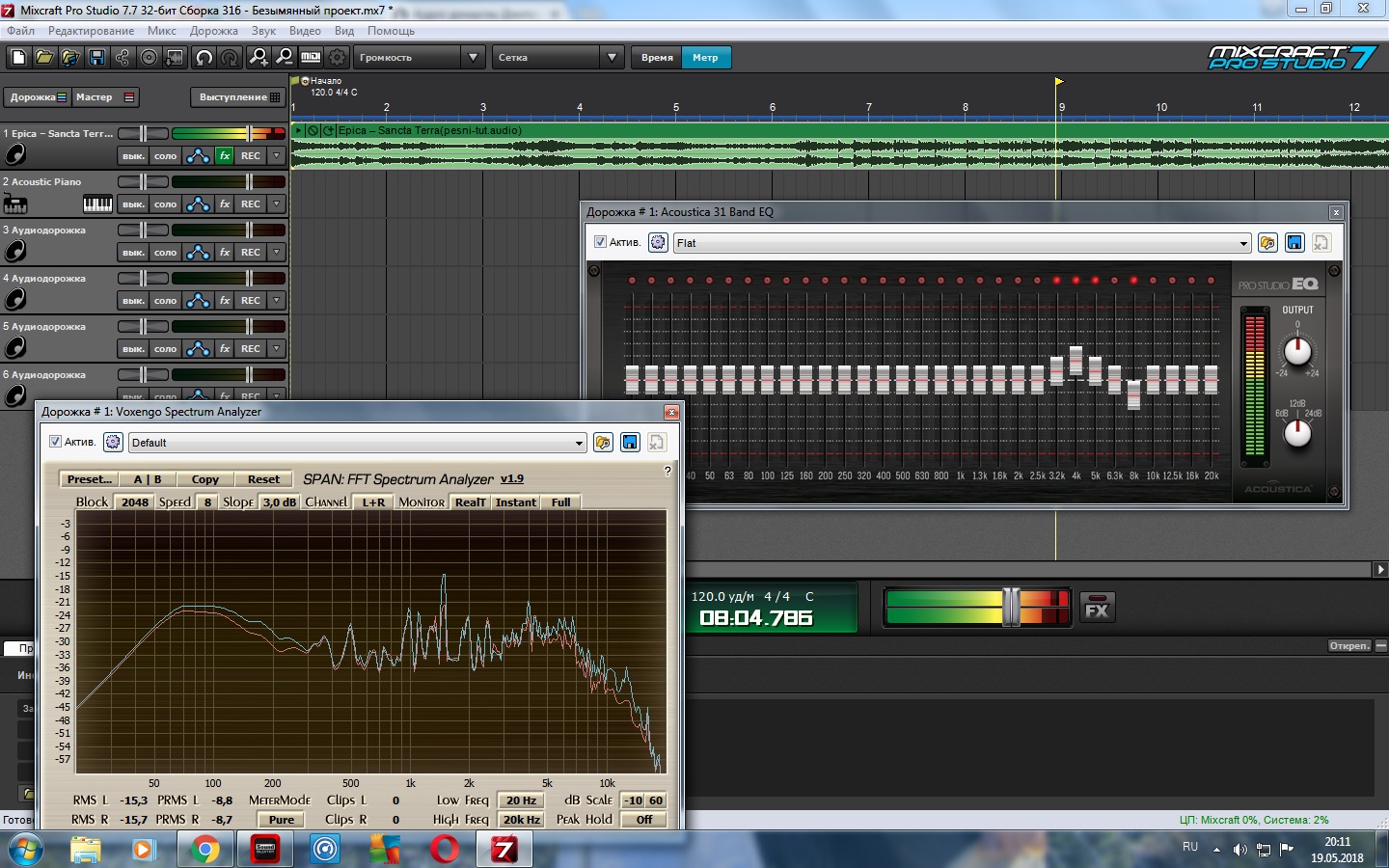
Task: Toggle the Метр timeline mode
Action: point(705,58)
